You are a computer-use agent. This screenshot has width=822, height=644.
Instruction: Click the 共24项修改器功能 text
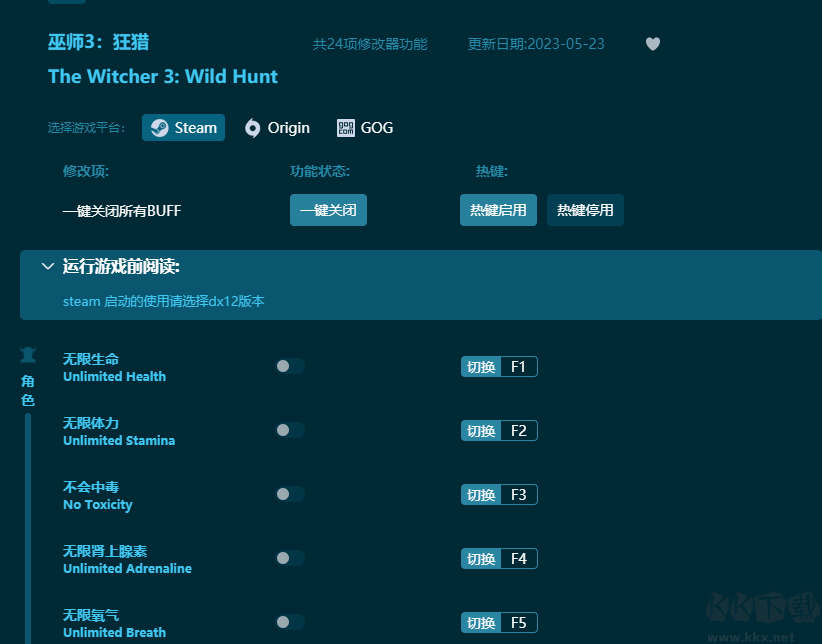(x=370, y=44)
